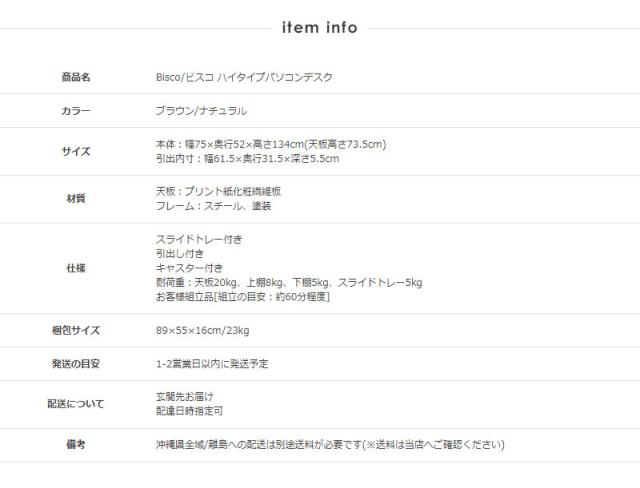Click the "item info" section heading
Viewport: 640px width, 488px height.
pos(320,28)
